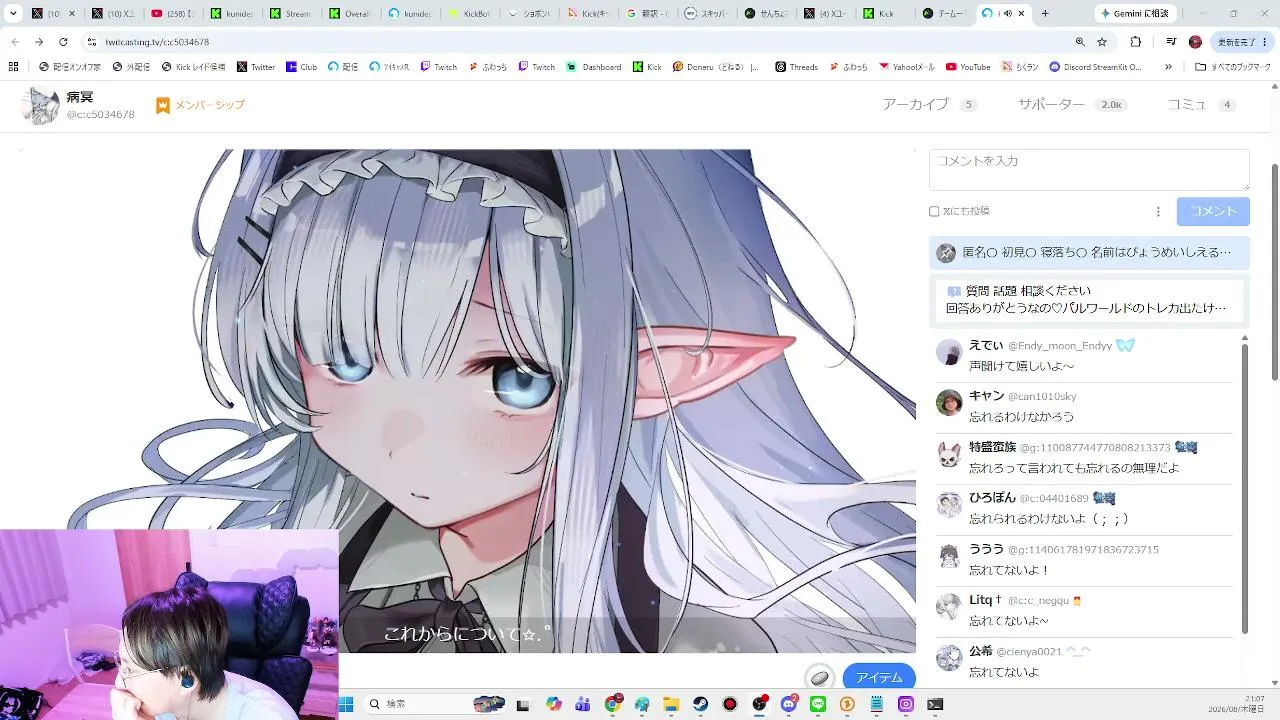Select the username 特盛蛮族 in comments

point(992,447)
